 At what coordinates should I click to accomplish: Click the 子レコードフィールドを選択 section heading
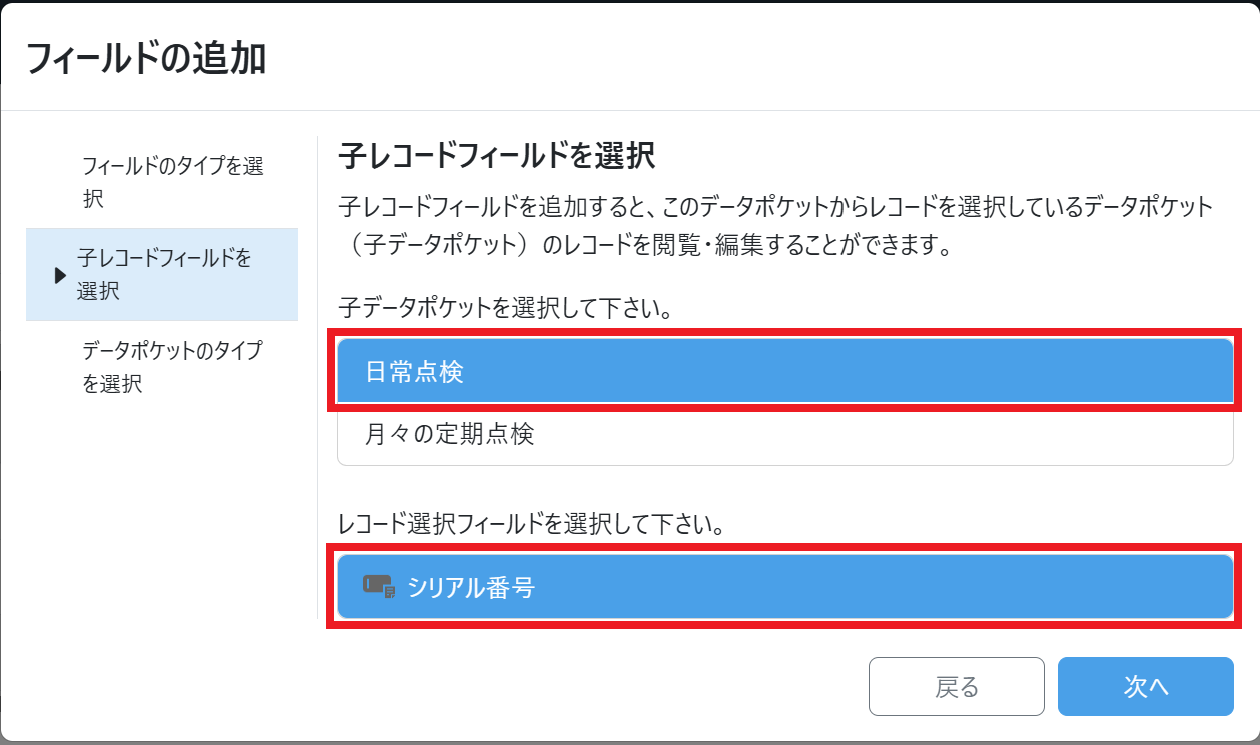(x=496, y=156)
